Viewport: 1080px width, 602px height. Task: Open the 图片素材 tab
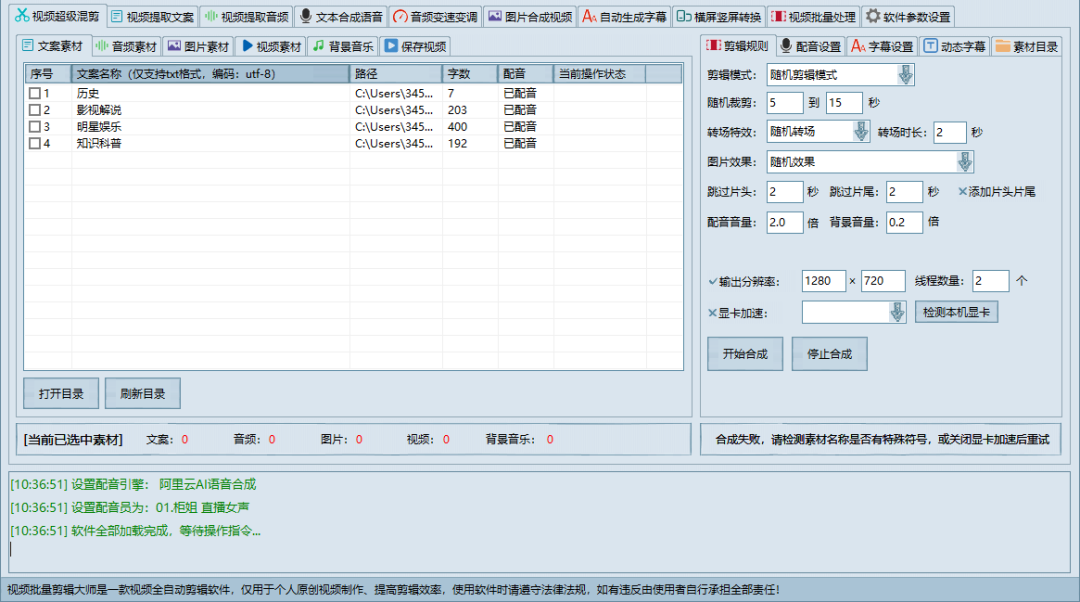click(197, 46)
